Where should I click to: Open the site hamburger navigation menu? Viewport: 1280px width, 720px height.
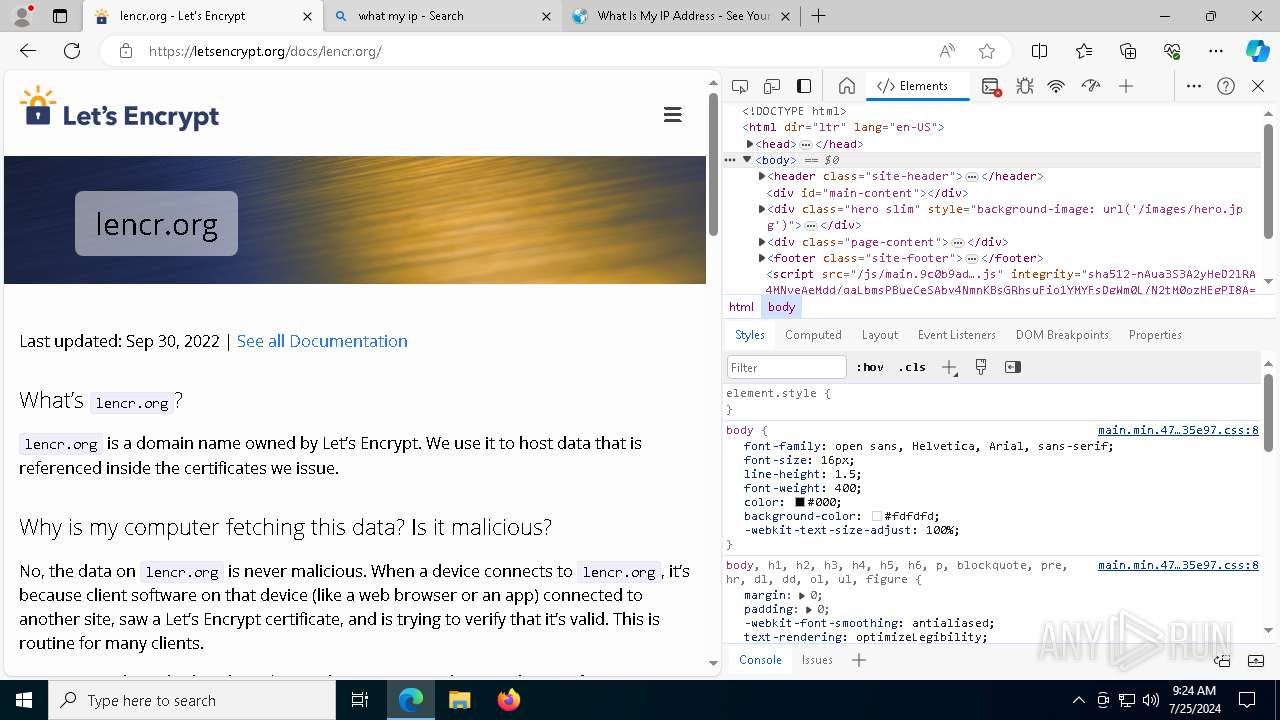coord(673,115)
